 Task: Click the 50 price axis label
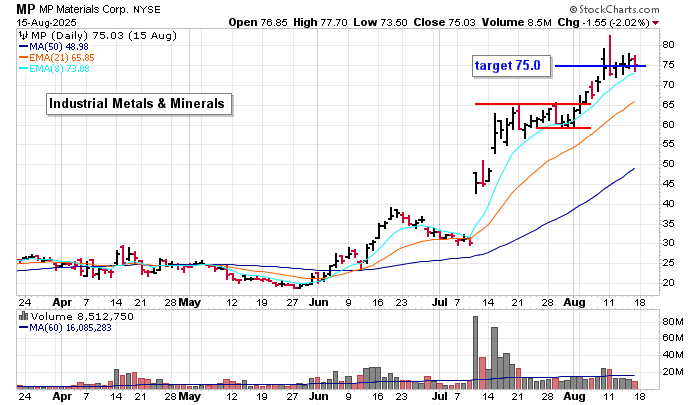click(x=668, y=164)
